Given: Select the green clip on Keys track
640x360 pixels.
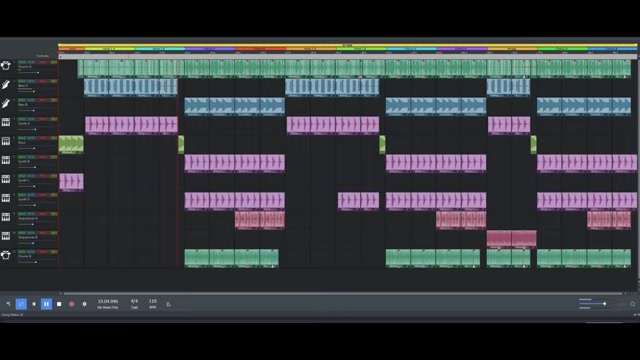Looking at the screenshot, I should (71, 145).
